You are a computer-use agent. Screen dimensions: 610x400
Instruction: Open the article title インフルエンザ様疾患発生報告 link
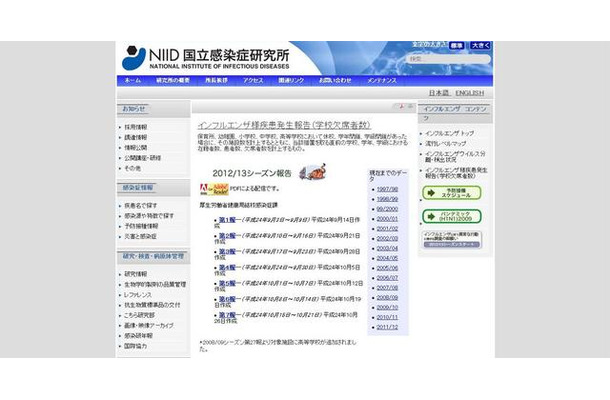click(x=284, y=125)
